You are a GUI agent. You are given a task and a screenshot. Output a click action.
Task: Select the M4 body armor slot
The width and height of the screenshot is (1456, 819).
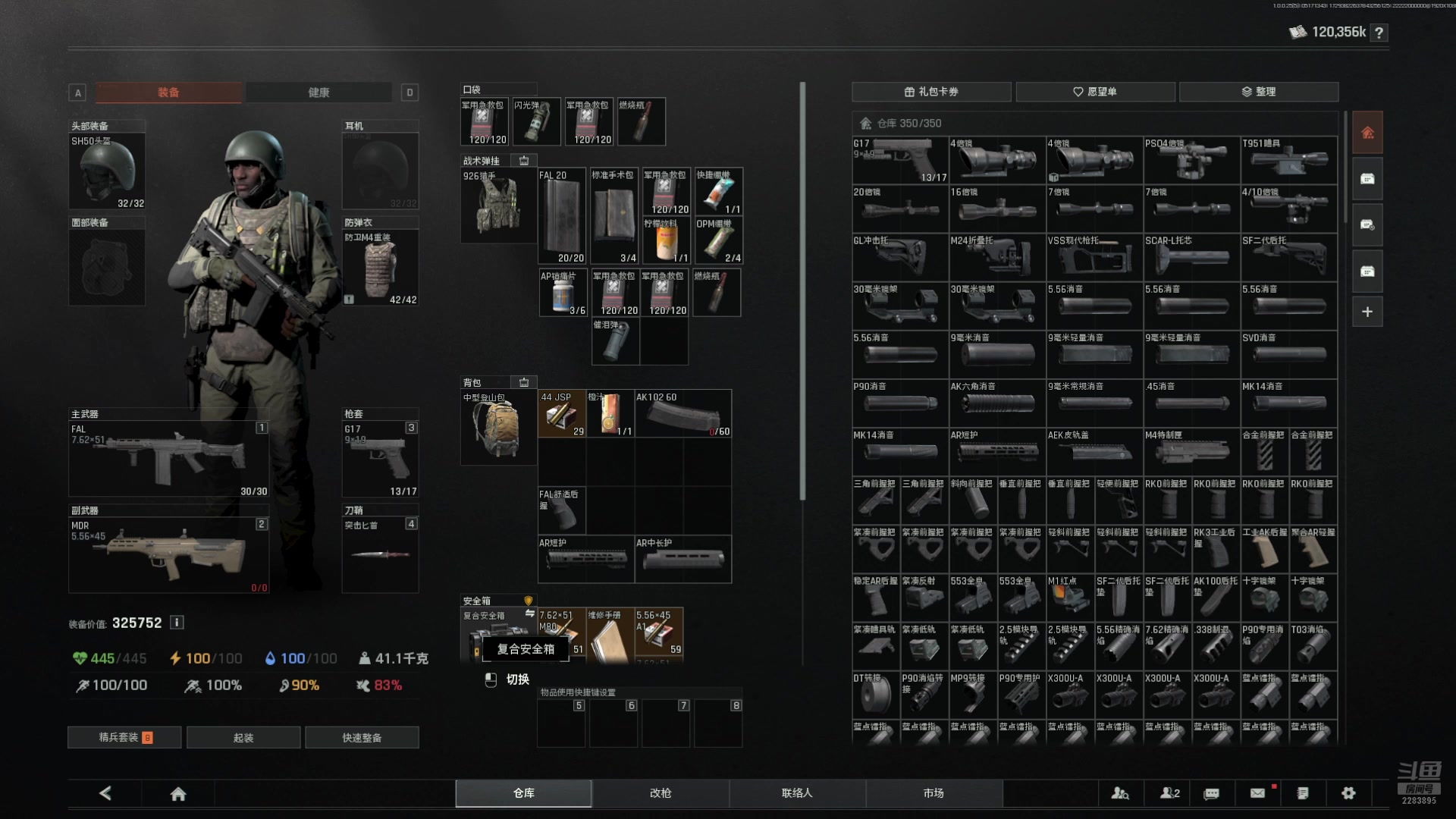coord(380,268)
